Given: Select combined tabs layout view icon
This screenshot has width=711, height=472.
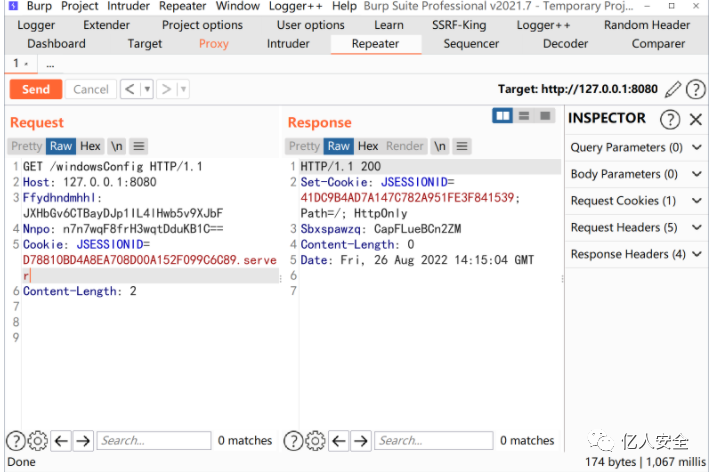Looking at the screenshot, I should tap(545, 116).
